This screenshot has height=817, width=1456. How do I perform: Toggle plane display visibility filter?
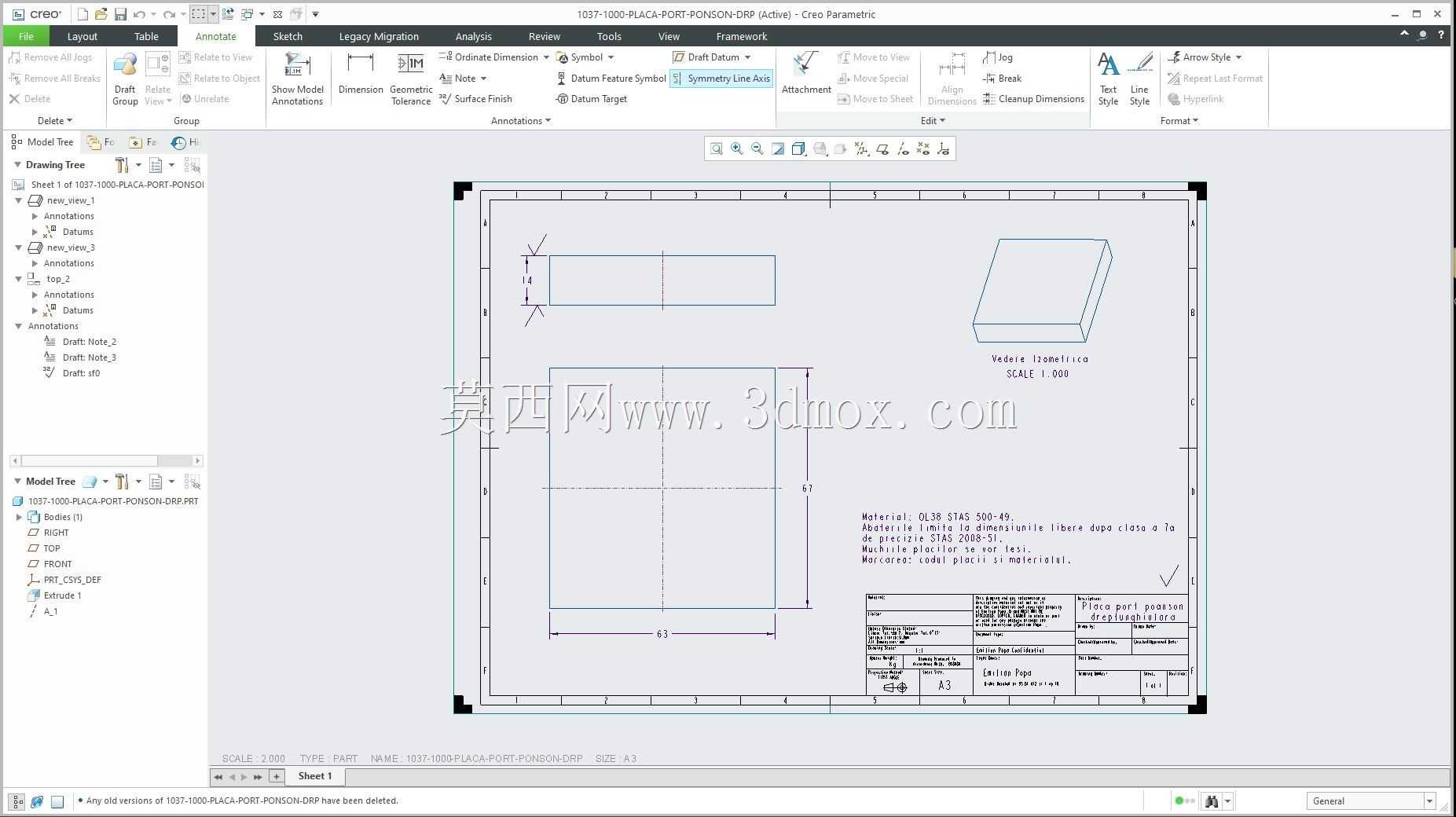882,148
